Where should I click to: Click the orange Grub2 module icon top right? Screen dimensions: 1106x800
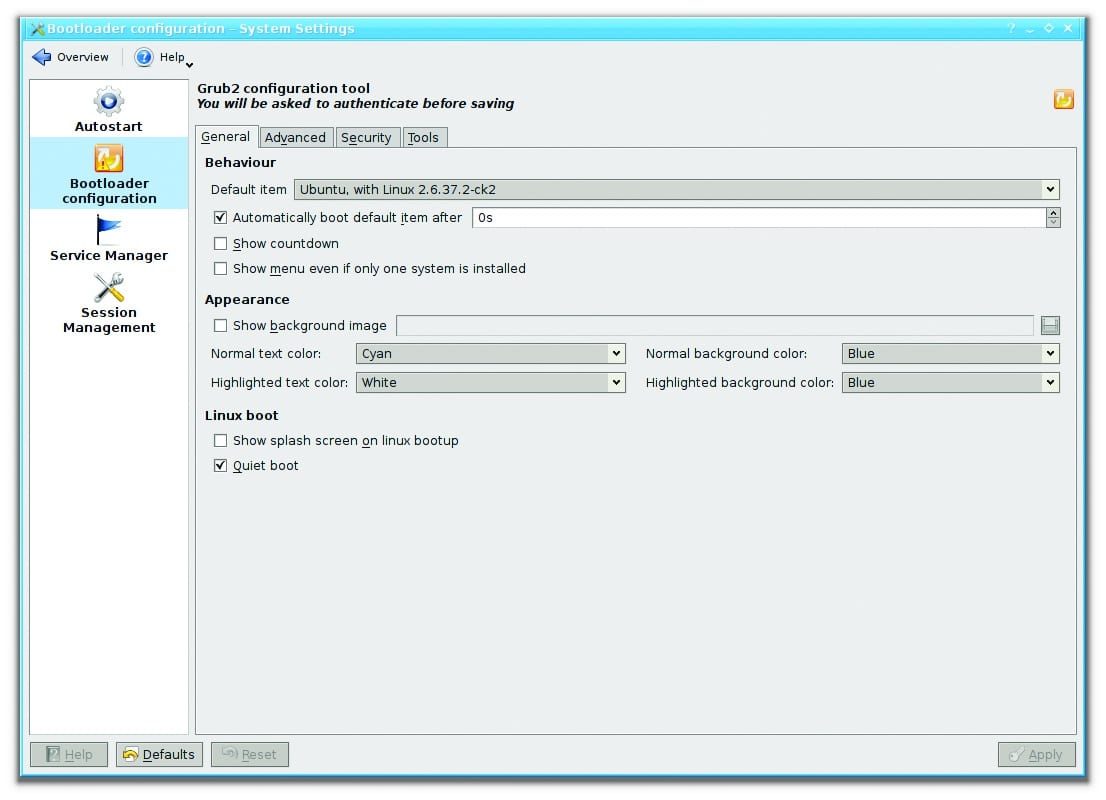[1063, 99]
